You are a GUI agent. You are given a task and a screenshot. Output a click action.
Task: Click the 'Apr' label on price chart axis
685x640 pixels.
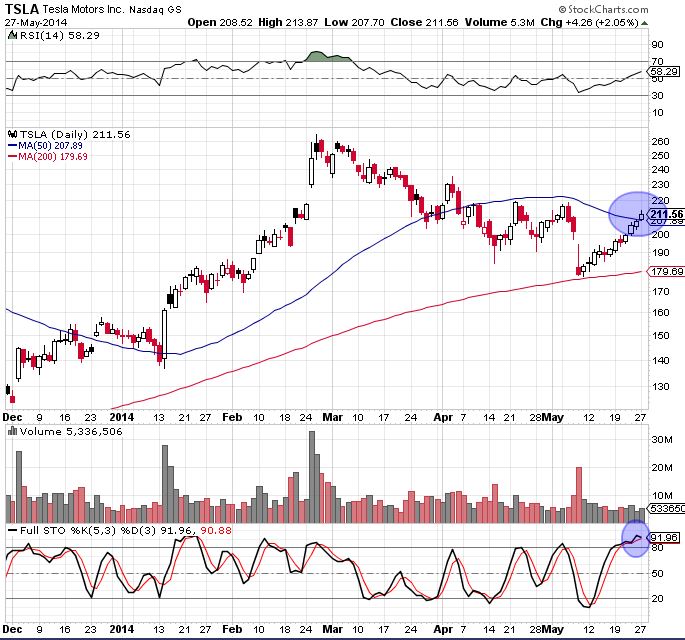pos(443,417)
